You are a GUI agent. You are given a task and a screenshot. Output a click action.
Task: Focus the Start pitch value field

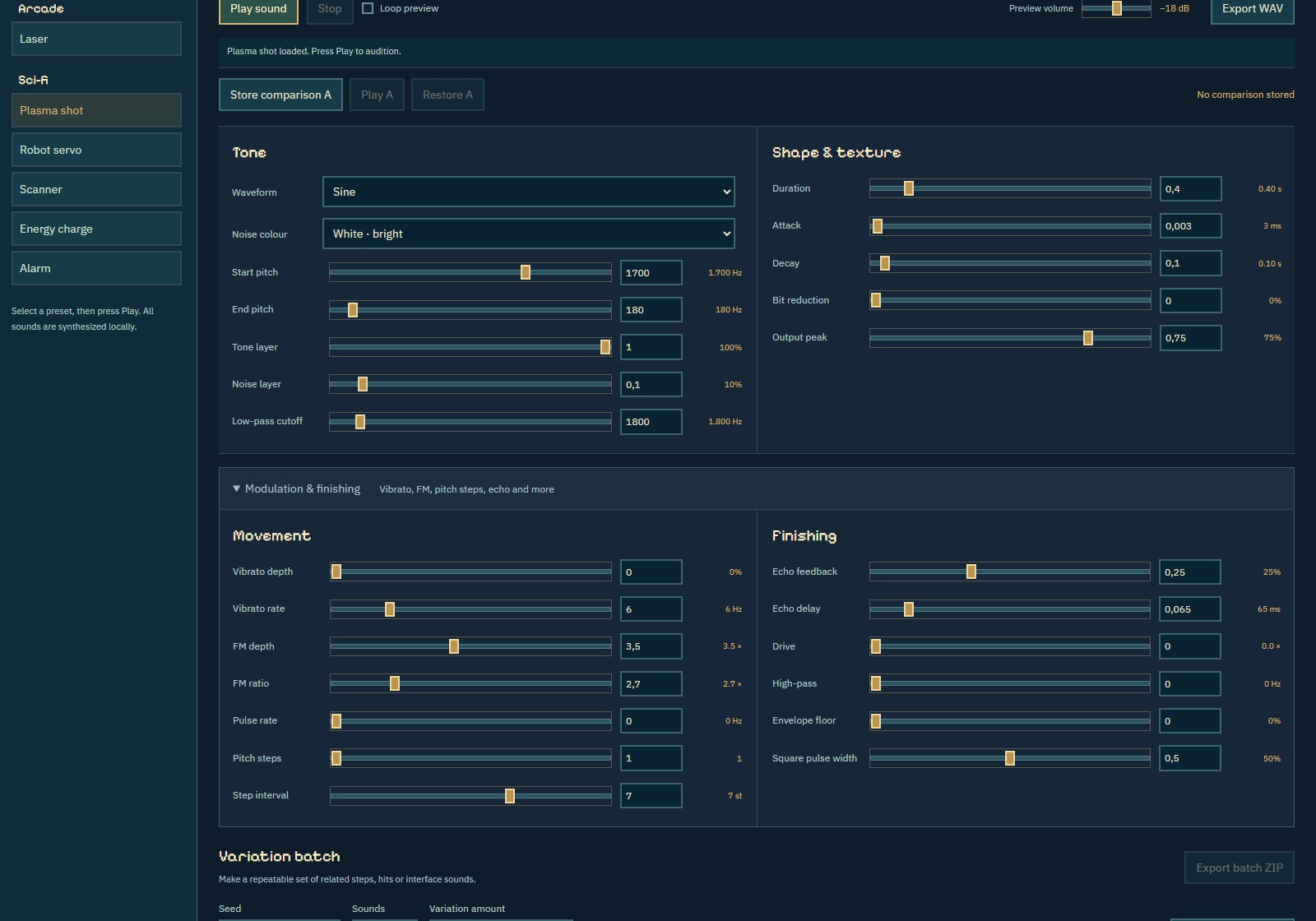(651, 273)
